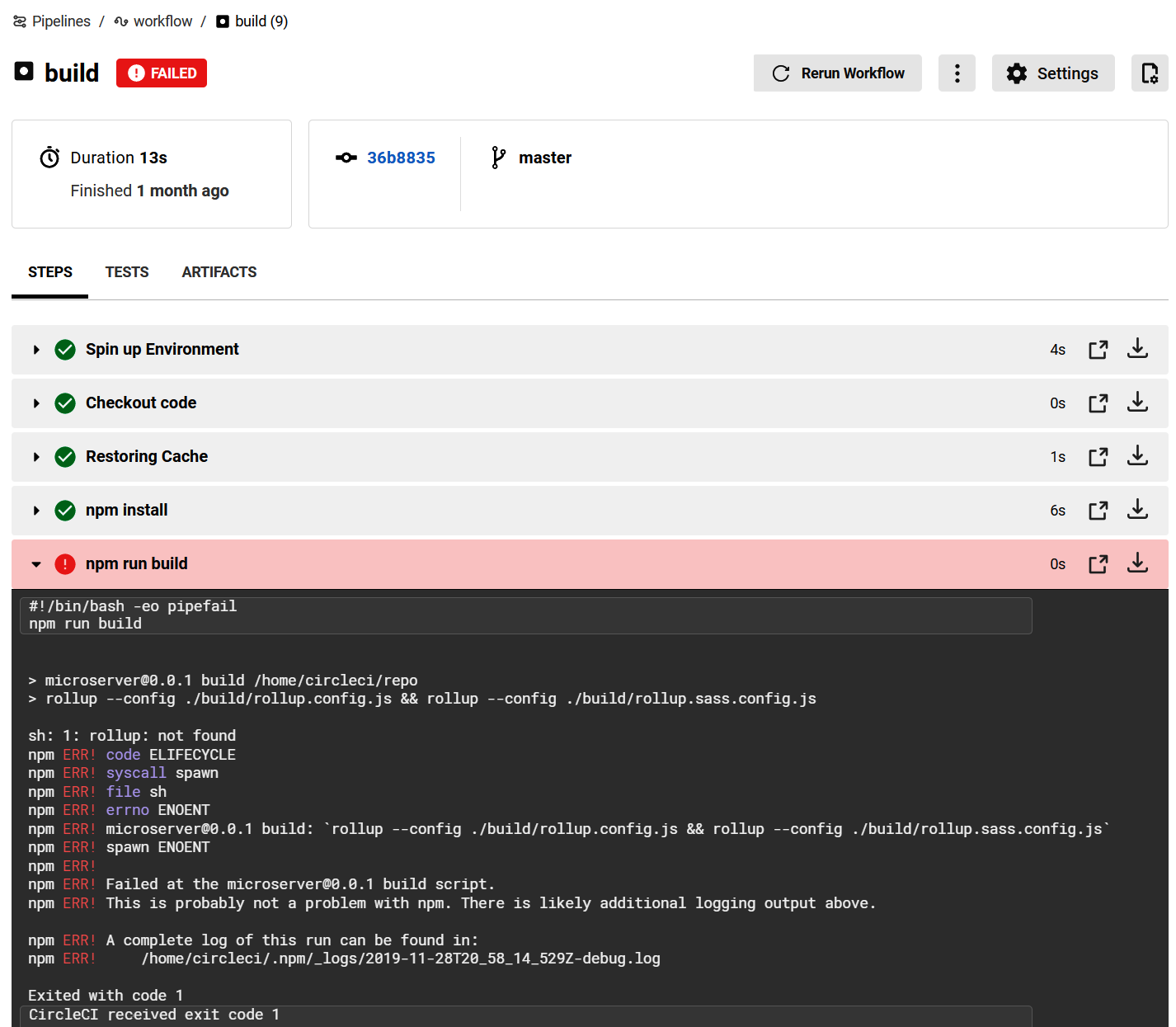The height and width of the screenshot is (1027, 1176).
Task: Open the configuration file icon button
Action: 1150,73
